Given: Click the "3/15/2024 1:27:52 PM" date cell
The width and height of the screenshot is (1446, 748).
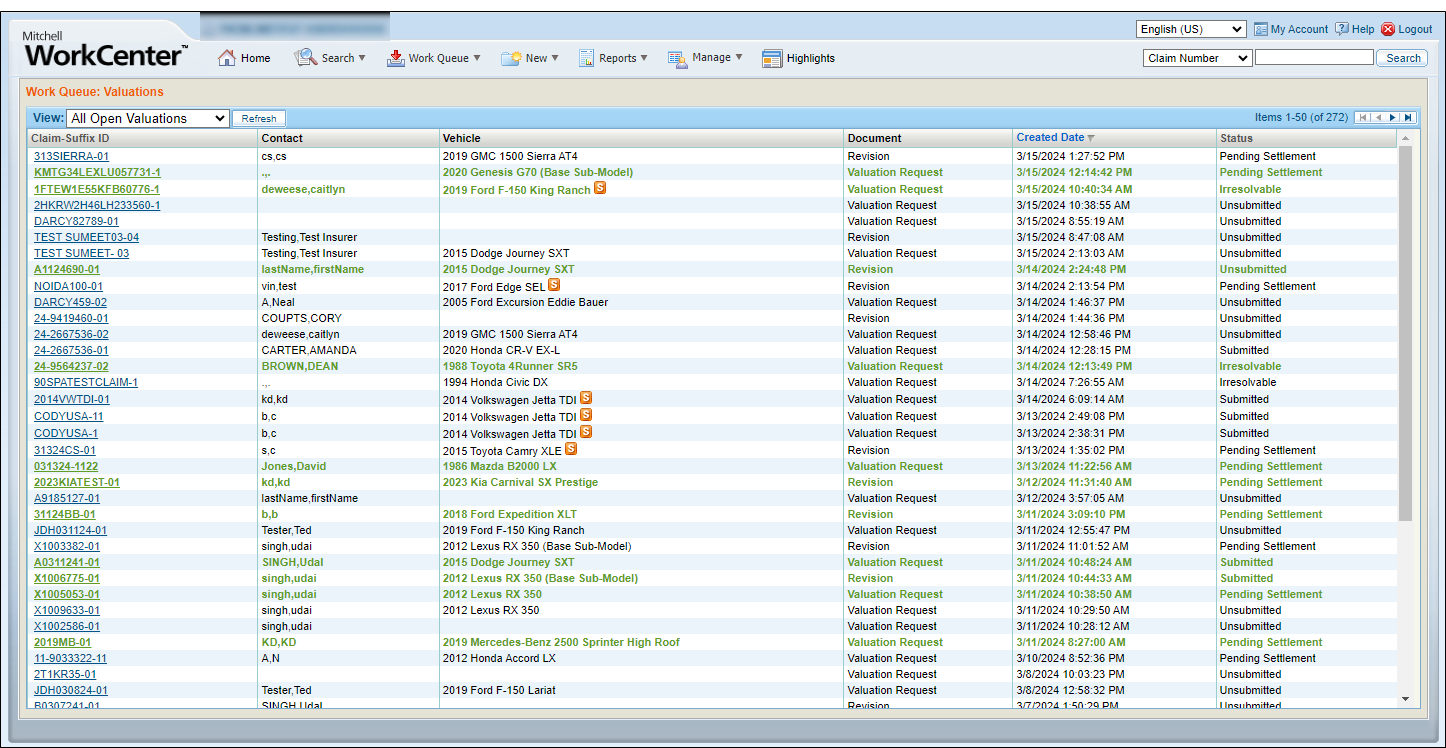Looking at the screenshot, I should (x=1071, y=156).
